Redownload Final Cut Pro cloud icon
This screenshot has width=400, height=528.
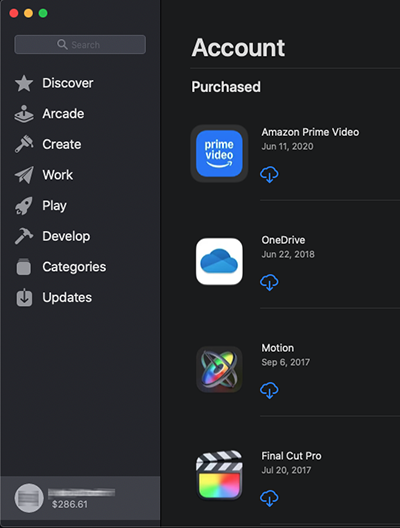269,498
